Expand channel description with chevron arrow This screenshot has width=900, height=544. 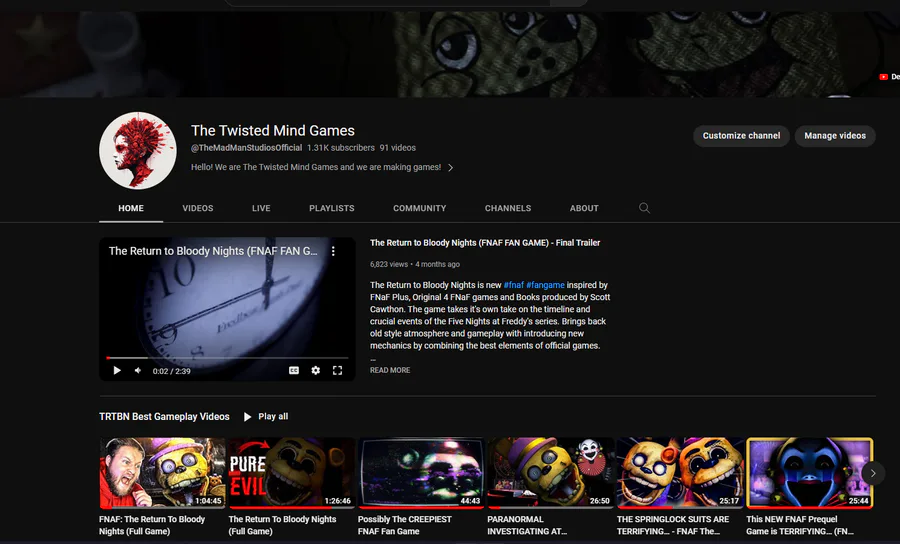(451, 168)
